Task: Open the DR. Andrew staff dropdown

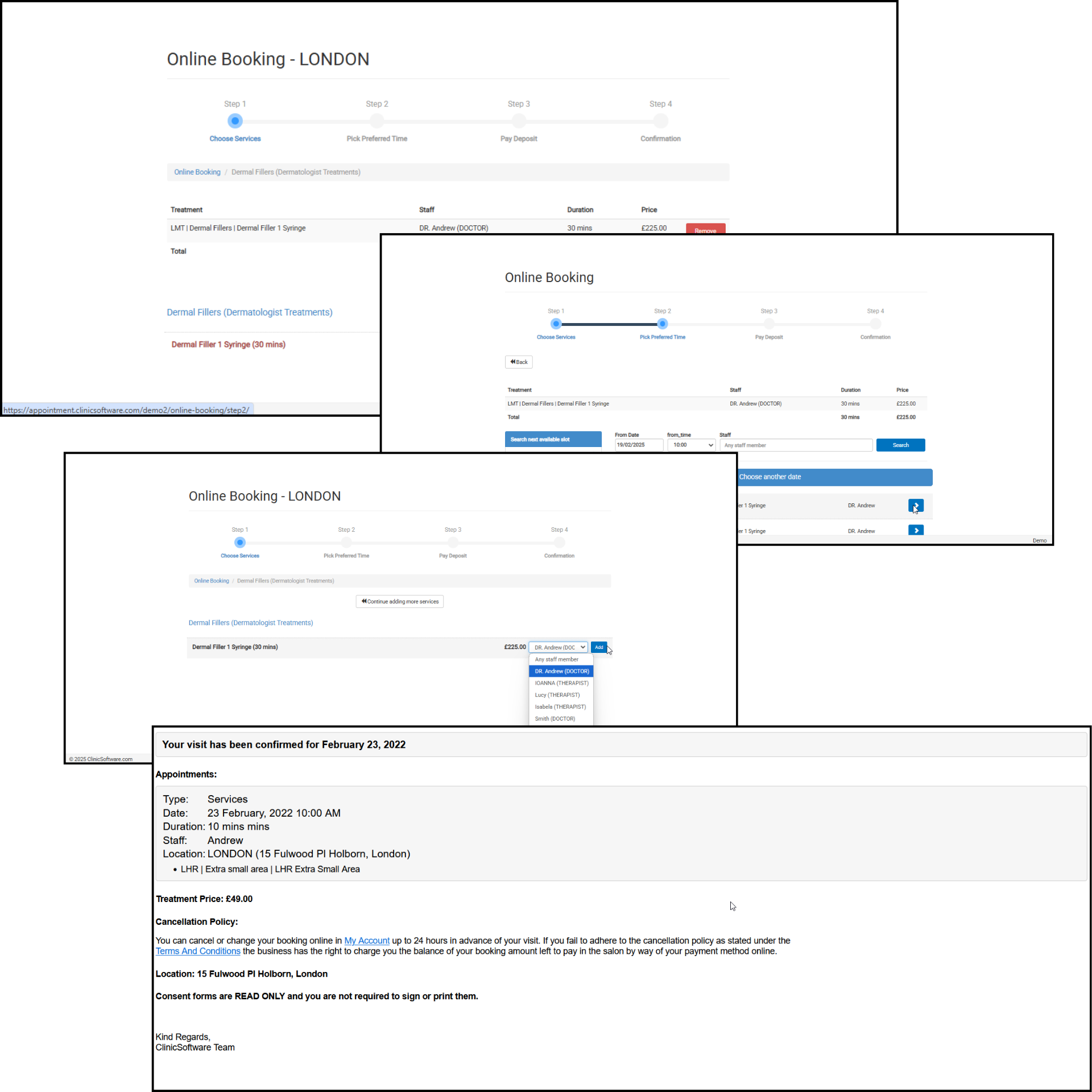Action: (x=559, y=647)
